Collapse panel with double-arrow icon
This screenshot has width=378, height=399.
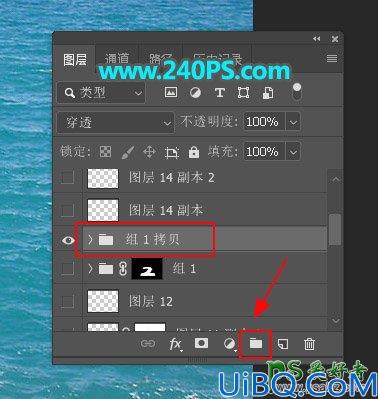[316, 39]
